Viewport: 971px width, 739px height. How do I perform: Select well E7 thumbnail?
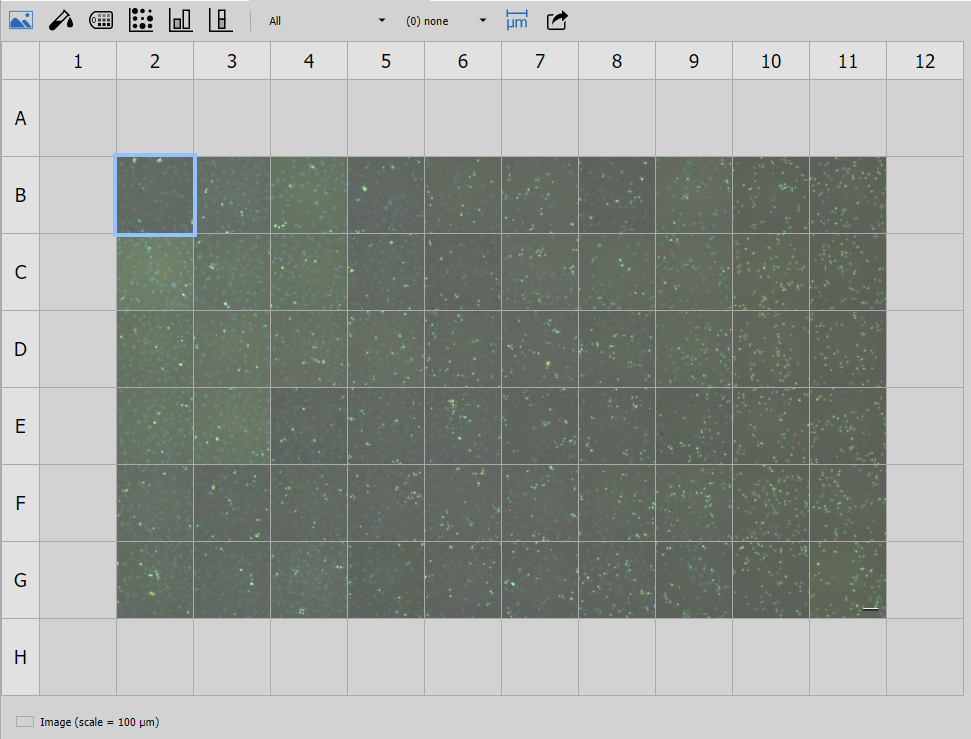pyautogui.click(x=540, y=426)
